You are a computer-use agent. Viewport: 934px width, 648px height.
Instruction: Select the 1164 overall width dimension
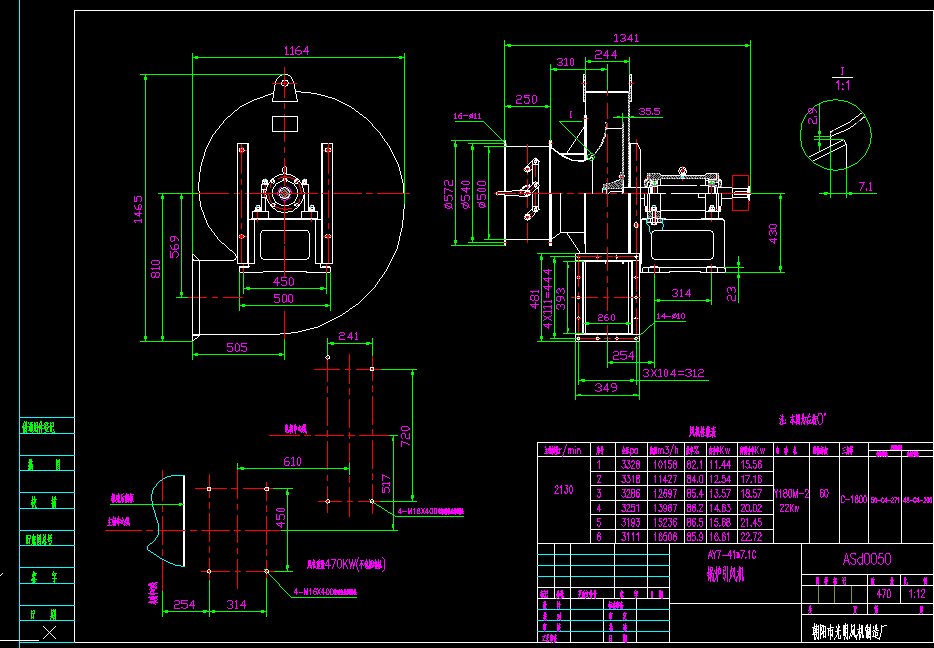297,51
